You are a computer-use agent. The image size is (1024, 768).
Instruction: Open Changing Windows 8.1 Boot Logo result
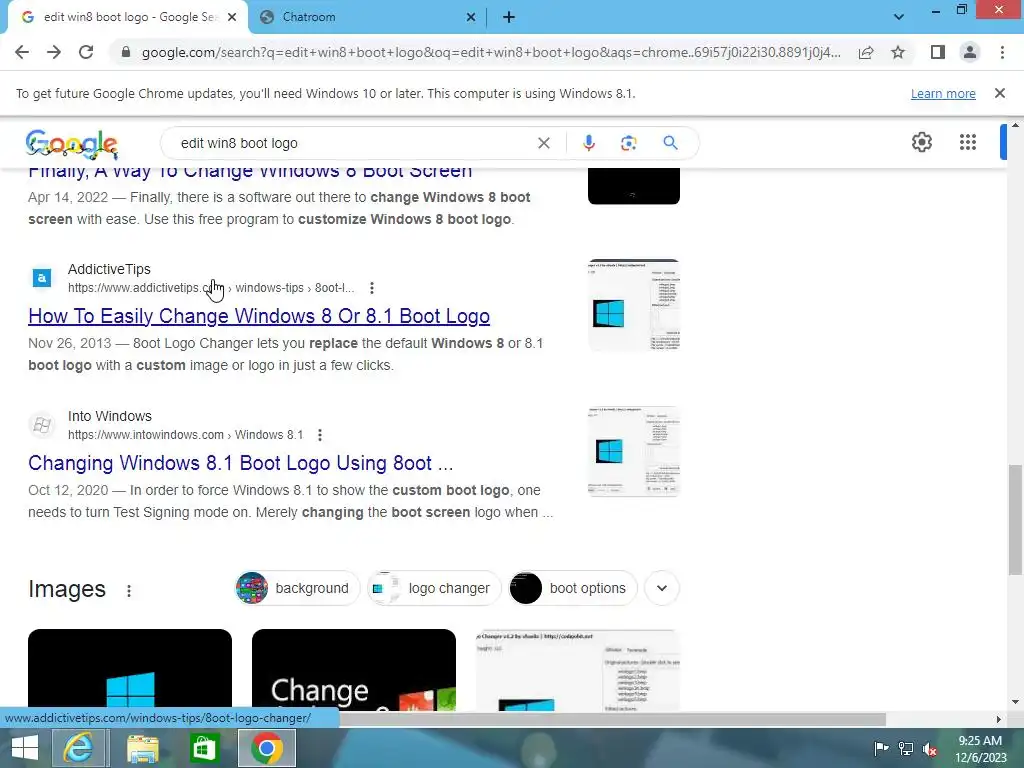click(240, 463)
